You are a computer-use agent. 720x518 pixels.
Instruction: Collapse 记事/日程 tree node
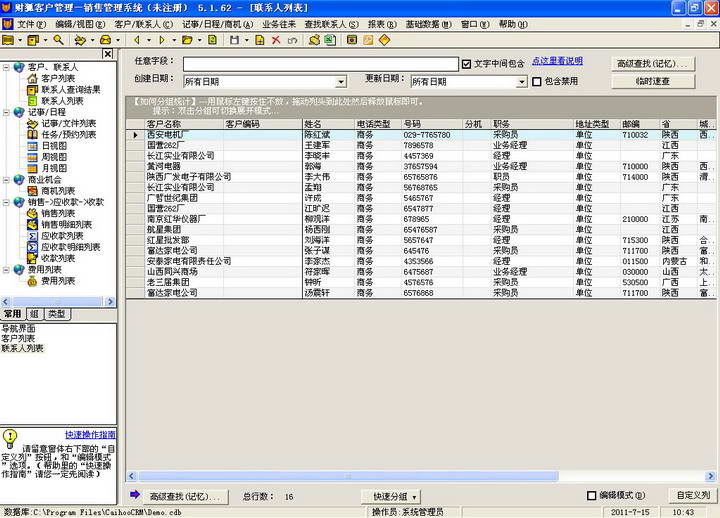pyautogui.click(x=6, y=113)
